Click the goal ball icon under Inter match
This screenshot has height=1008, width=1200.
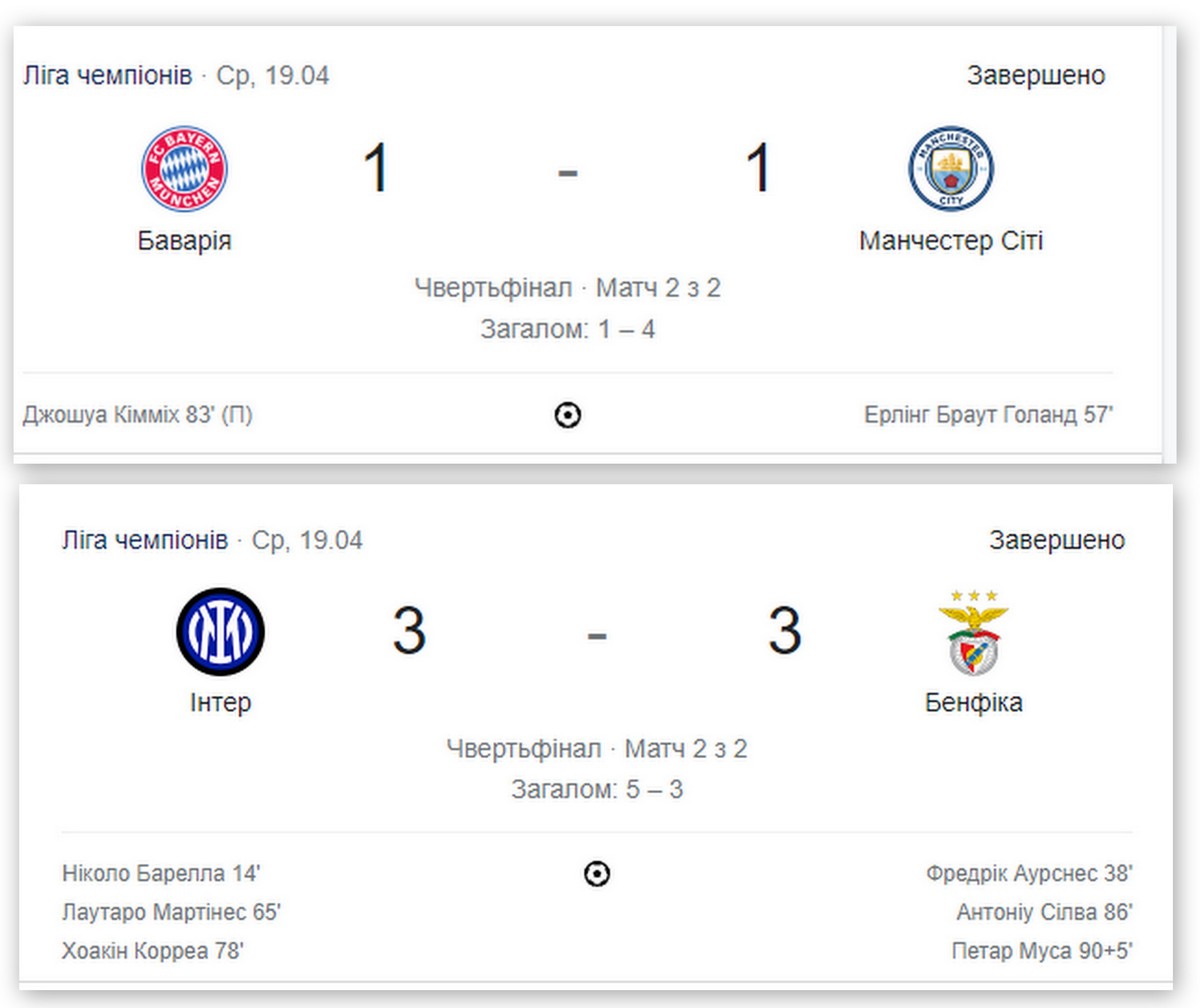tap(597, 875)
